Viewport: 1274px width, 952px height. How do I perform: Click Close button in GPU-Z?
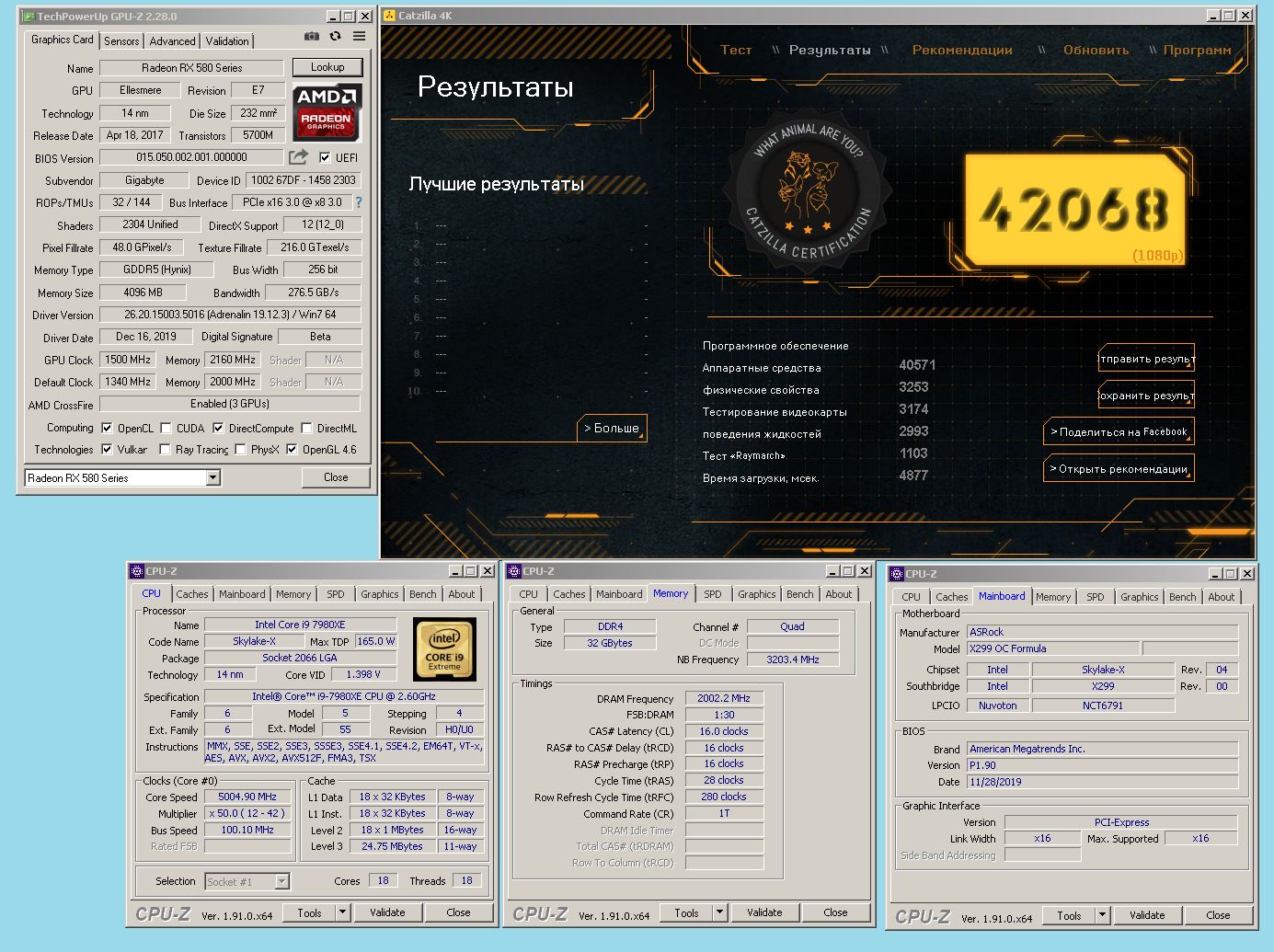(336, 477)
